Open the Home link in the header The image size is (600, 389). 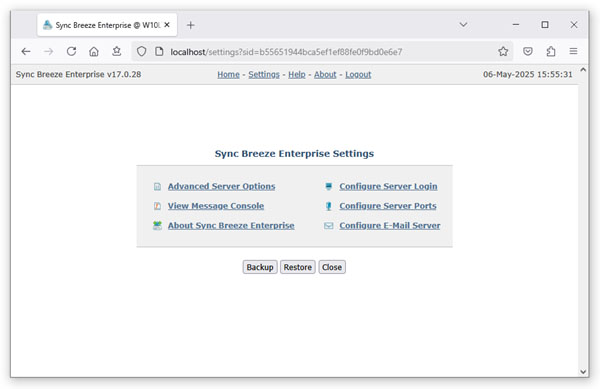coord(228,75)
